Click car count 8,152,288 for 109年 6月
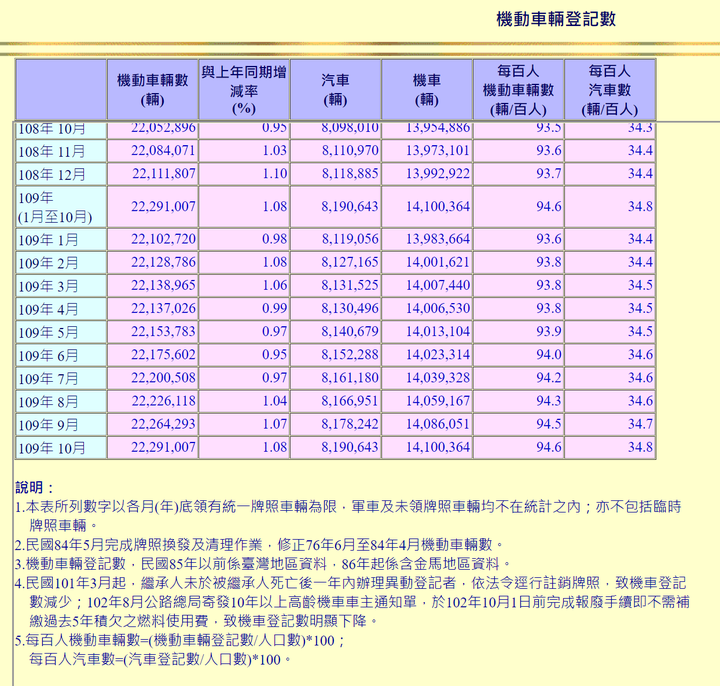This screenshot has height=686, width=720. pyautogui.click(x=350, y=355)
